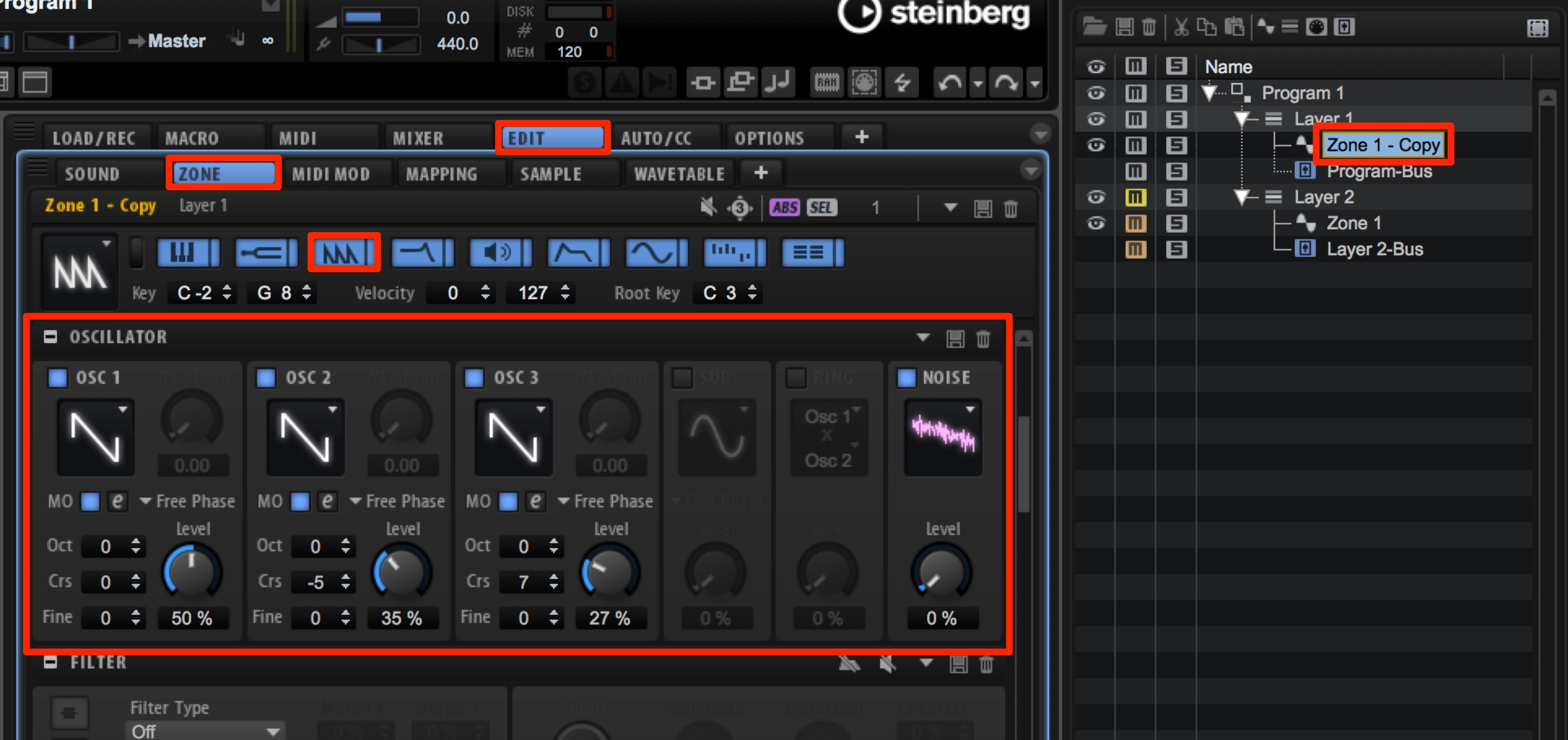The height and width of the screenshot is (740, 1568).
Task: Open the WAVETABLE tab
Action: click(x=679, y=174)
